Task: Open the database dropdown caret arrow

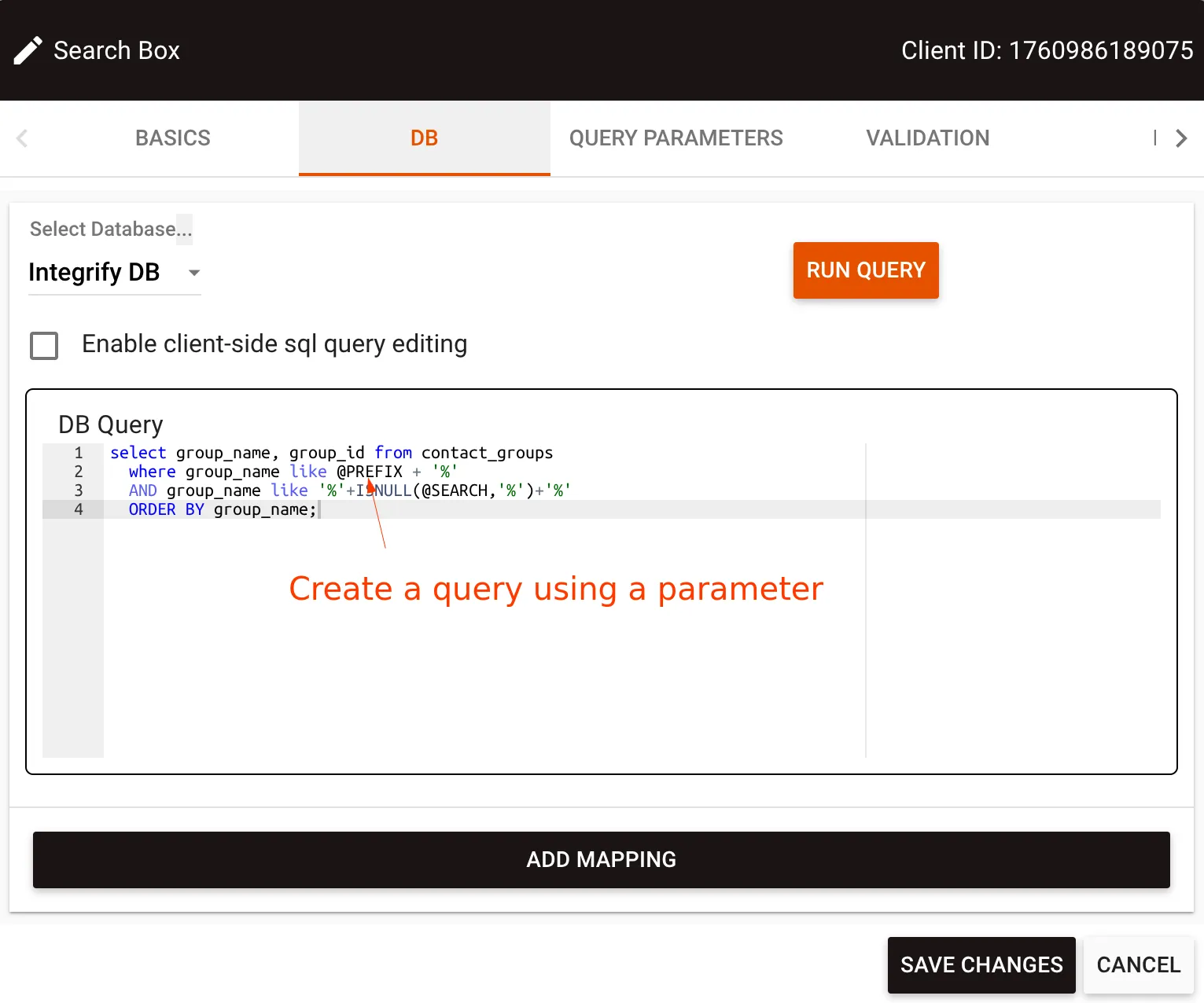Action: [x=193, y=273]
